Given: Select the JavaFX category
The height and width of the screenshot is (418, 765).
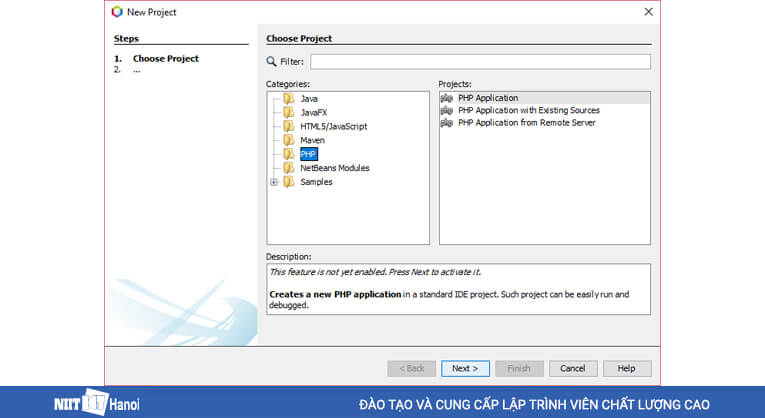Looking at the screenshot, I should pos(314,113).
